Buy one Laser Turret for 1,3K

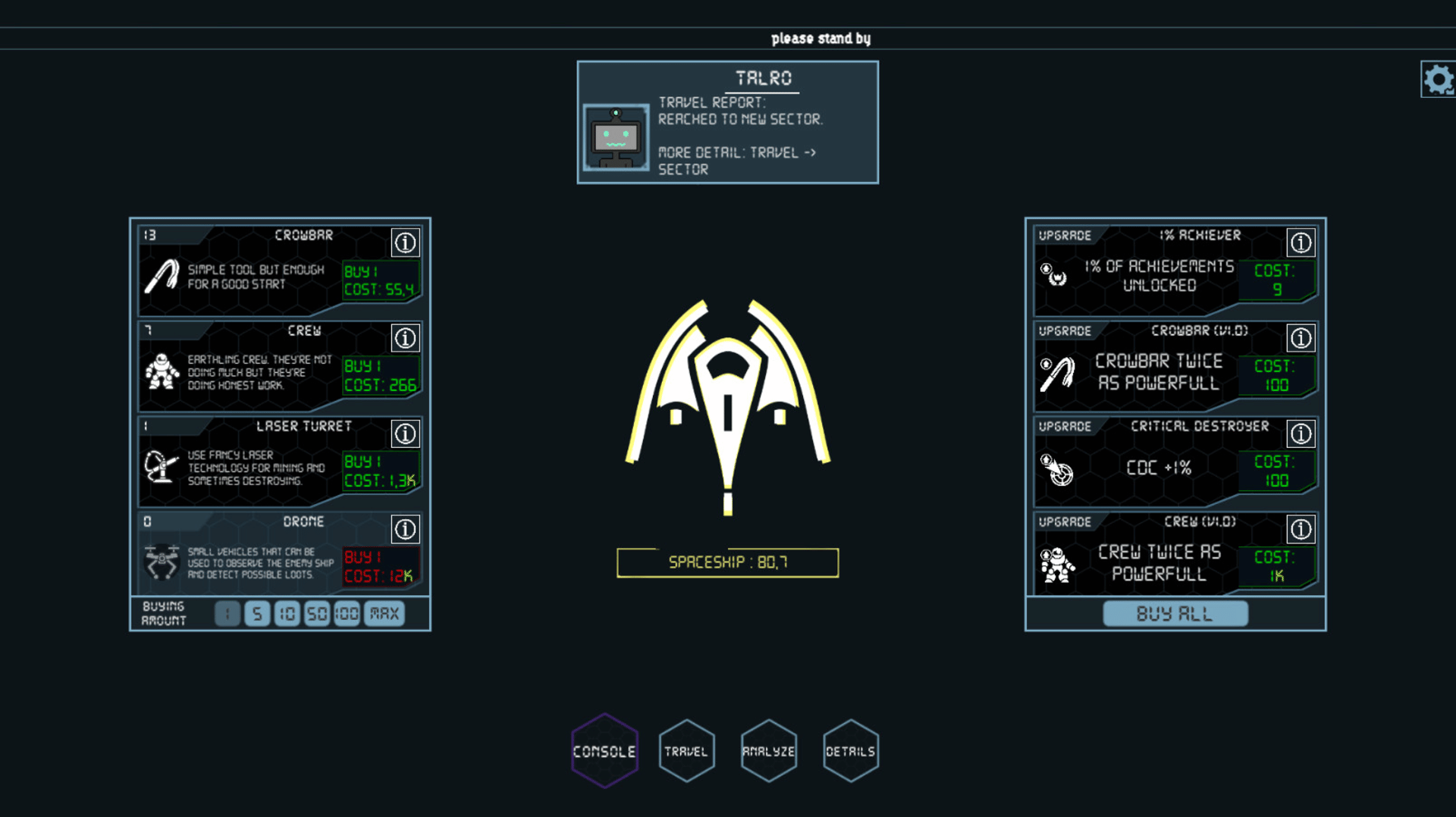click(379, 471)
